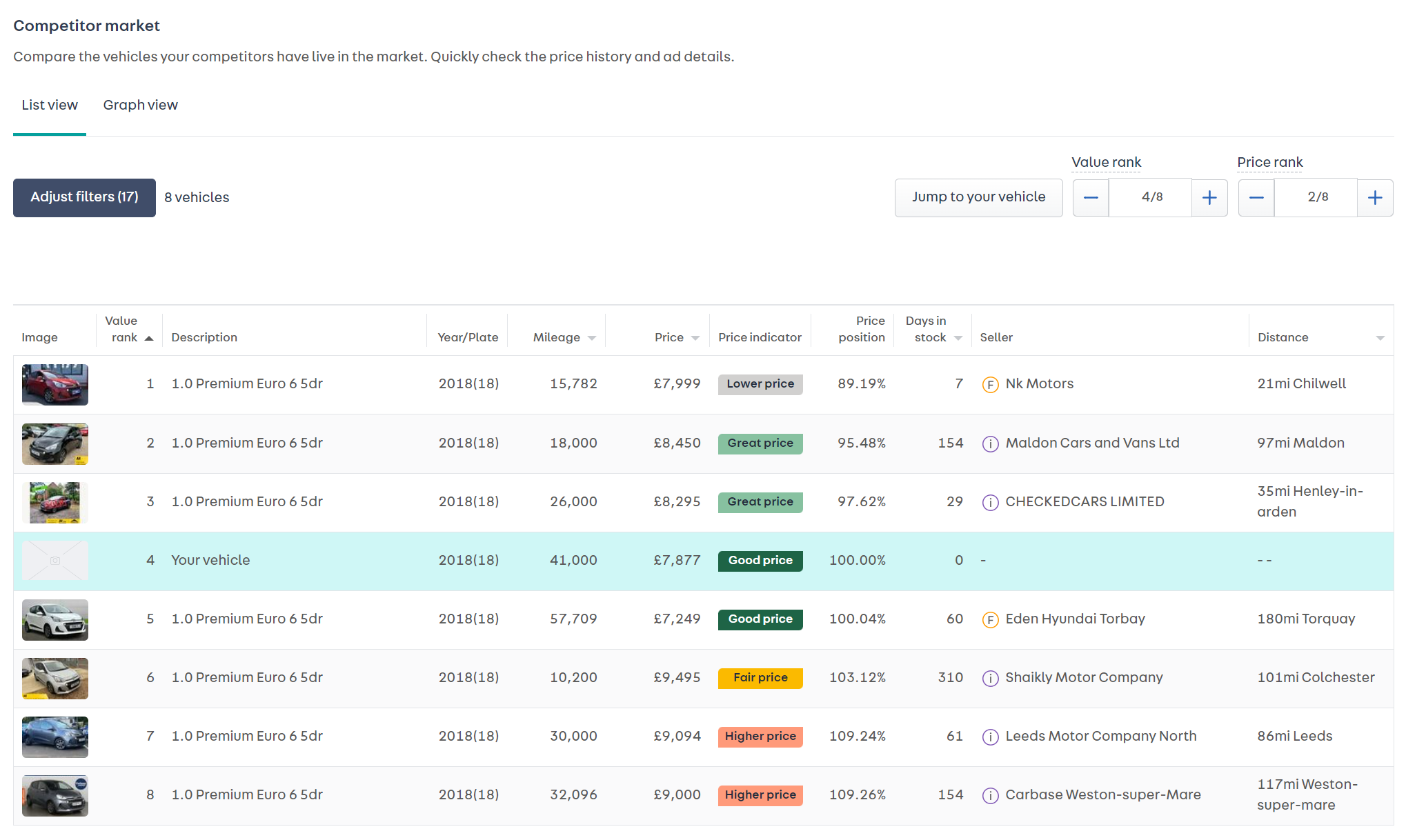
Task: Decrease Price rank with minus button
Action: point(1256,198)
